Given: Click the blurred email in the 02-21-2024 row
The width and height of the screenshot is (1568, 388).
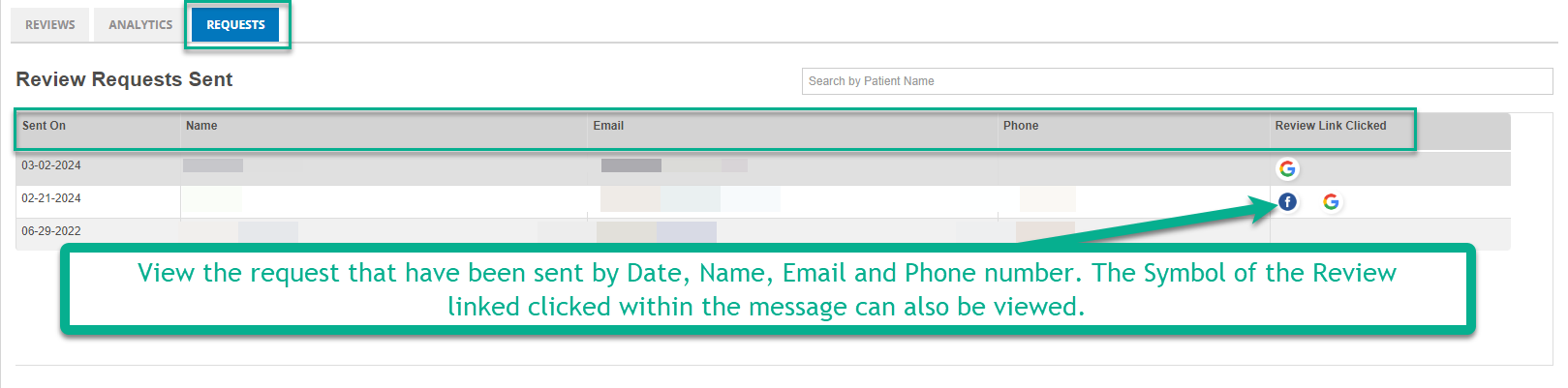Looking at the screenshot, I should point(691,198).
